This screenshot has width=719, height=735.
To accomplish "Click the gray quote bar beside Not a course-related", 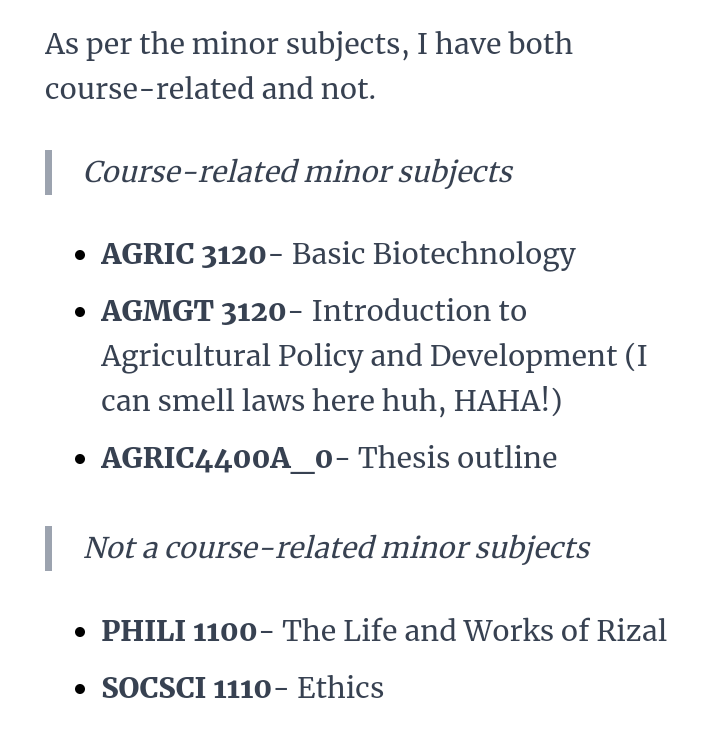I will [x=48, y=548].
